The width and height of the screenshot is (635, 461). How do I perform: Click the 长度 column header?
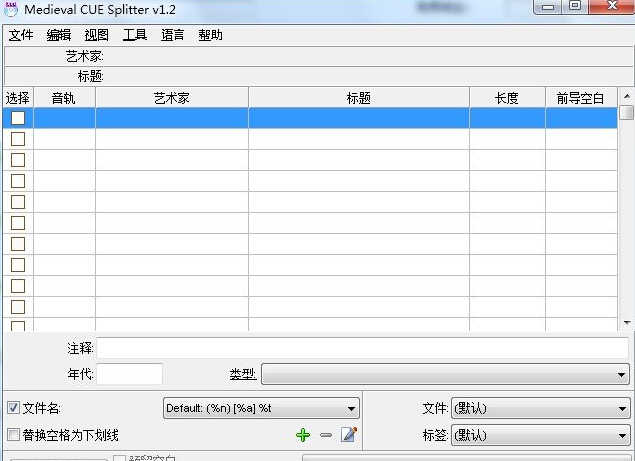(507, 98)
